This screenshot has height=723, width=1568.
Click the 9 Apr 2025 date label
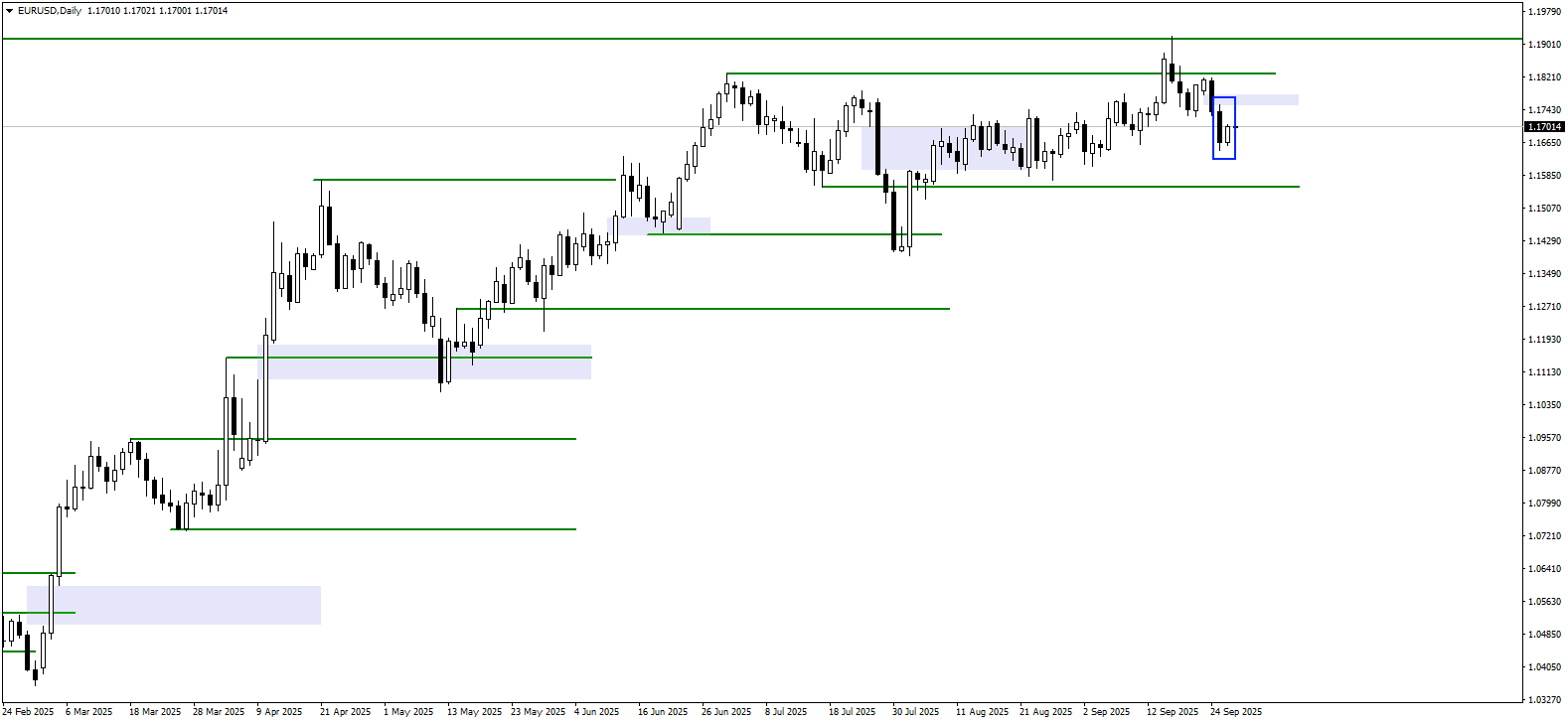(x=279, y=712)
